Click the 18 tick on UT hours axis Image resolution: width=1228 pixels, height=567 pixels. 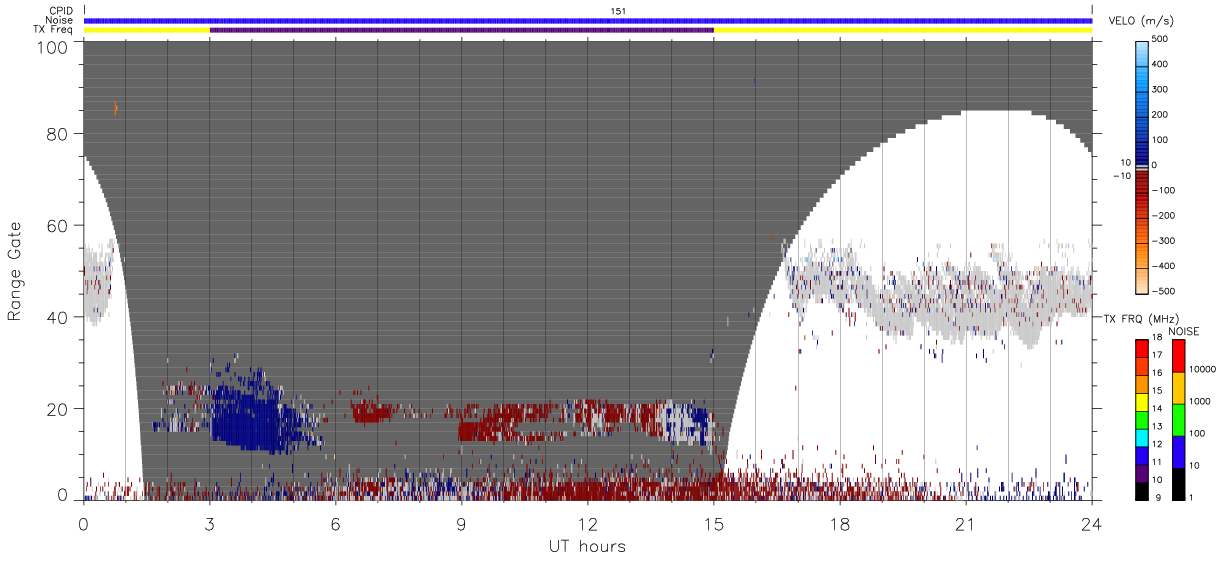839,523
